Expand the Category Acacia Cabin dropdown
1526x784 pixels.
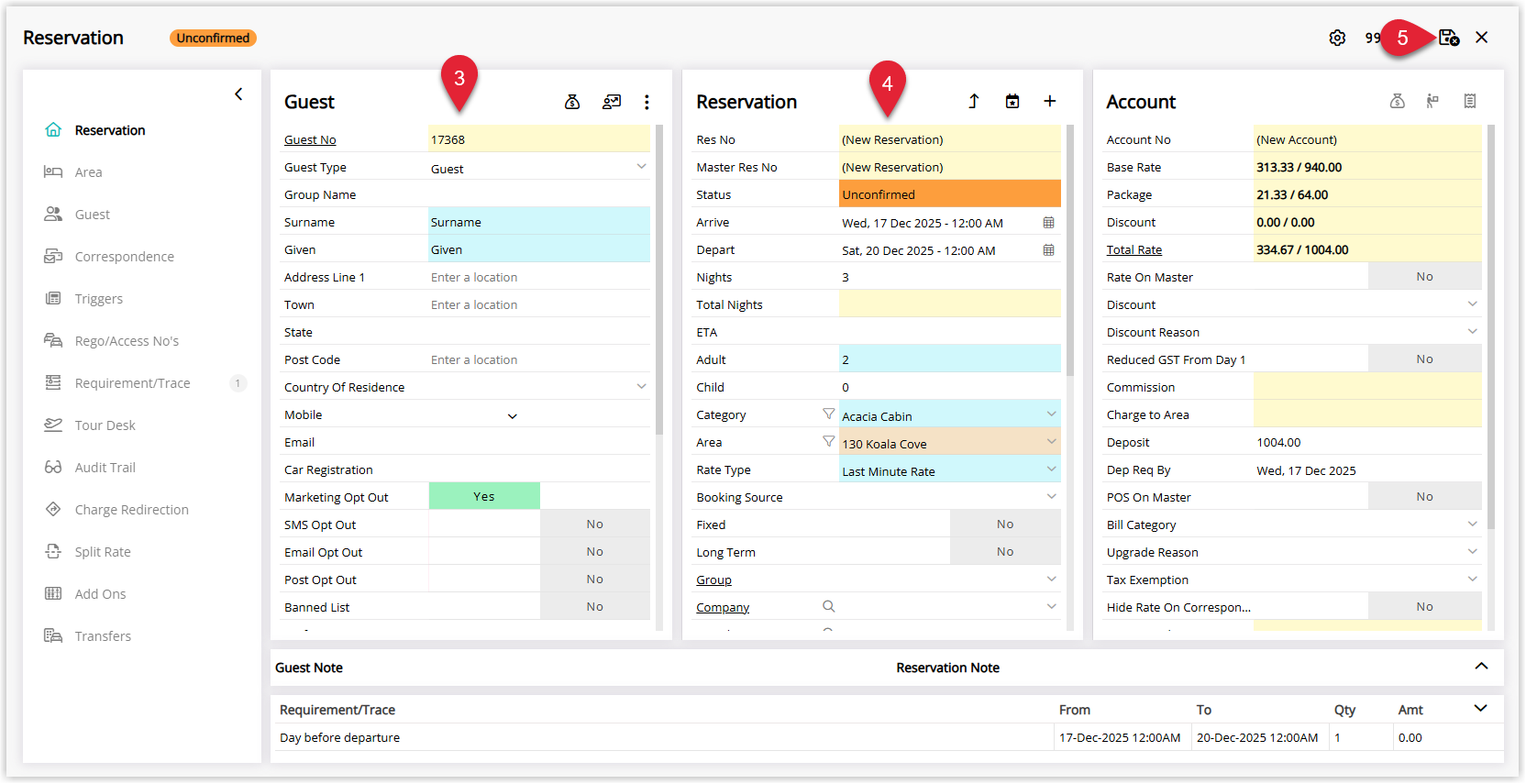tap(1051, 414)
